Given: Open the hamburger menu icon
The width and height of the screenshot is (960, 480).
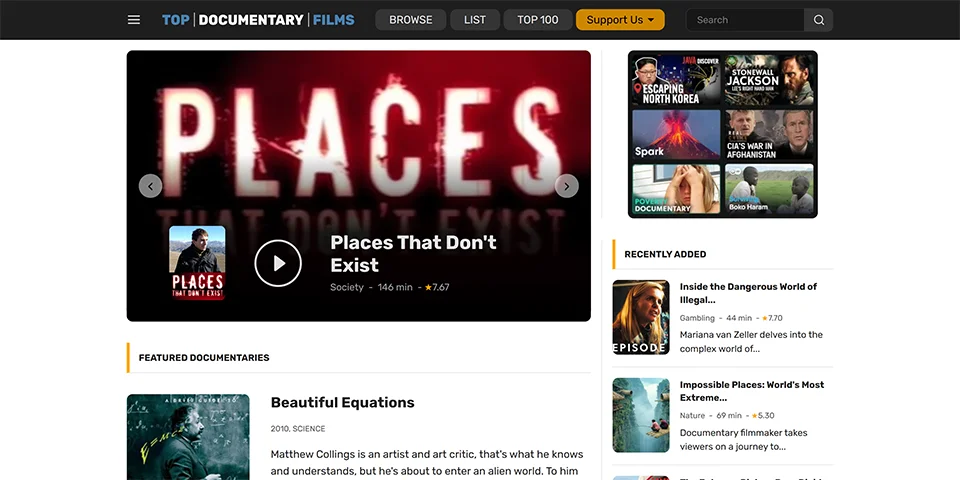Looking at the screenshot, I should click(x=133, y=20).
